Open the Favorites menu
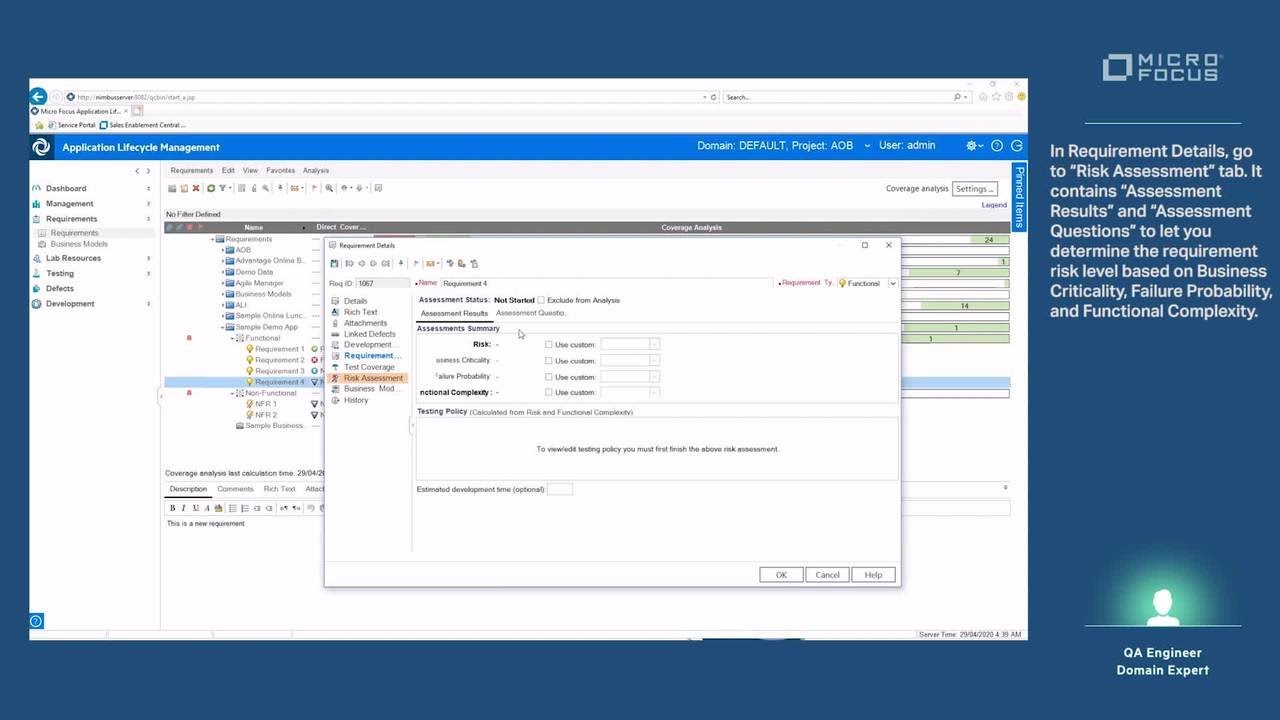The image size is (1280, 720). pos(280,171)
